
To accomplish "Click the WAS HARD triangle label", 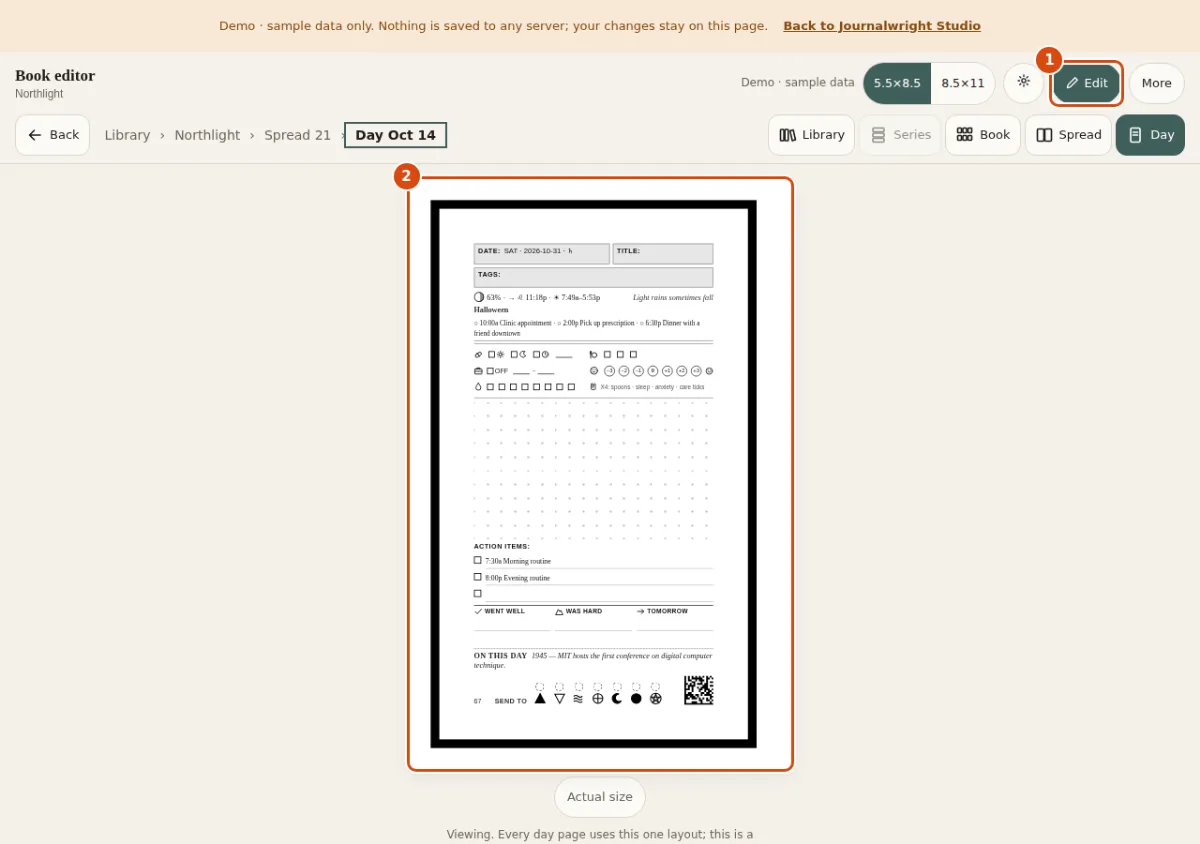I will click(x=579, y=611).
